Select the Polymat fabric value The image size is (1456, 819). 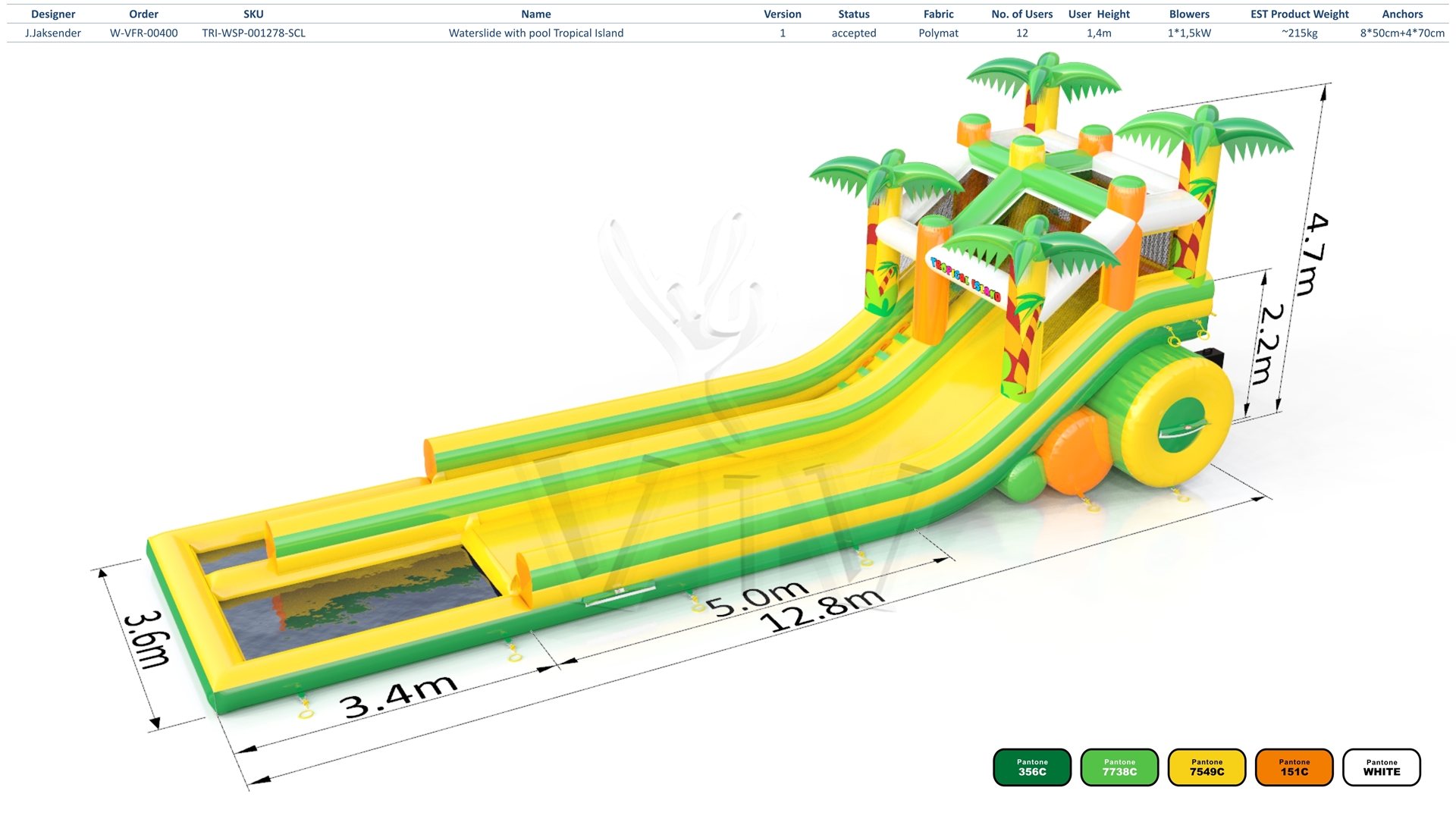point(939,33)
